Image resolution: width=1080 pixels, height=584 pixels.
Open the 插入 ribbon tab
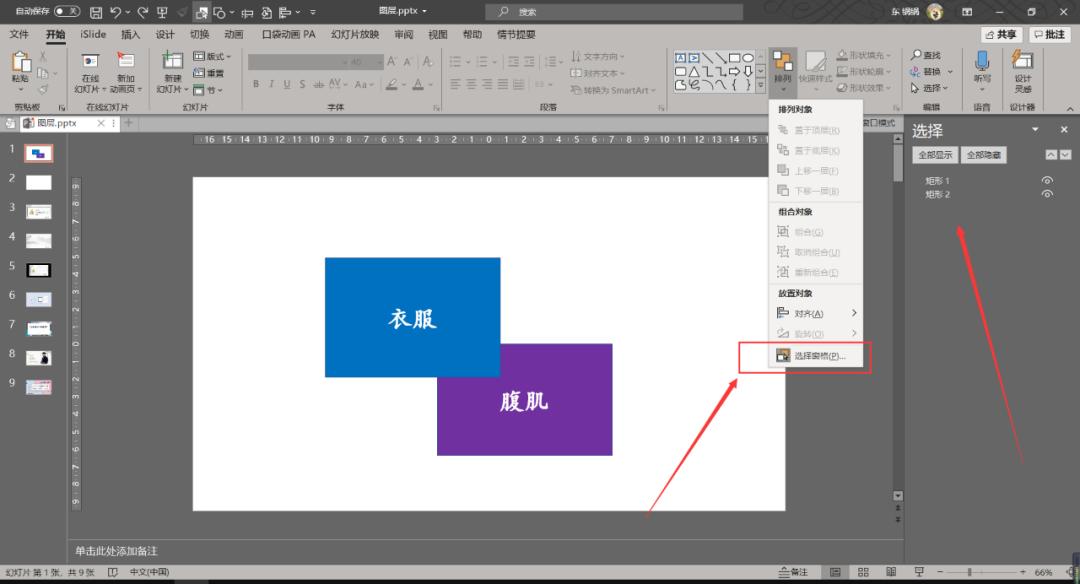(131, 34)
